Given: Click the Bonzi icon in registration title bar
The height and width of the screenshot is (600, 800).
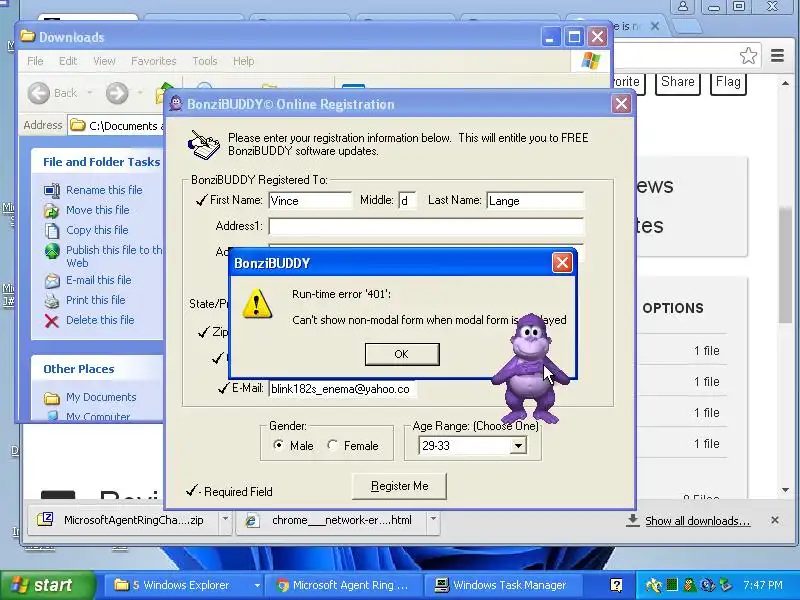Looking at the screenshot, I should 176,104.
